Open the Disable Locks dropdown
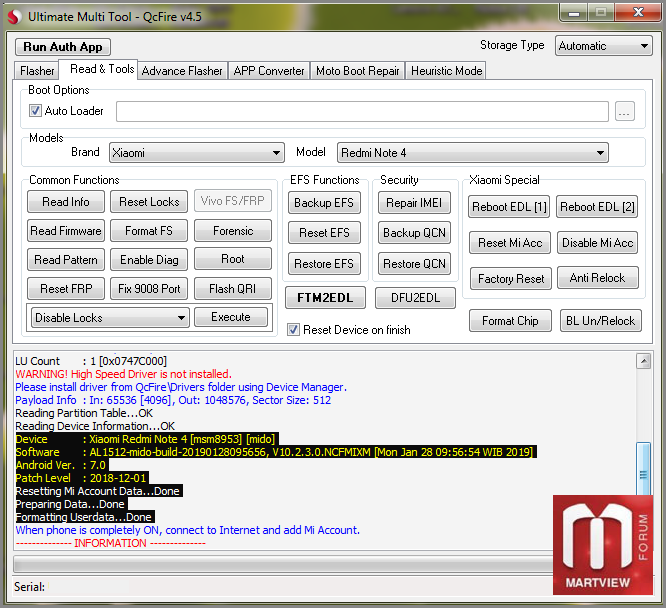Image resolution: width=666 pixels, height=608 pixels. point(110,317)
